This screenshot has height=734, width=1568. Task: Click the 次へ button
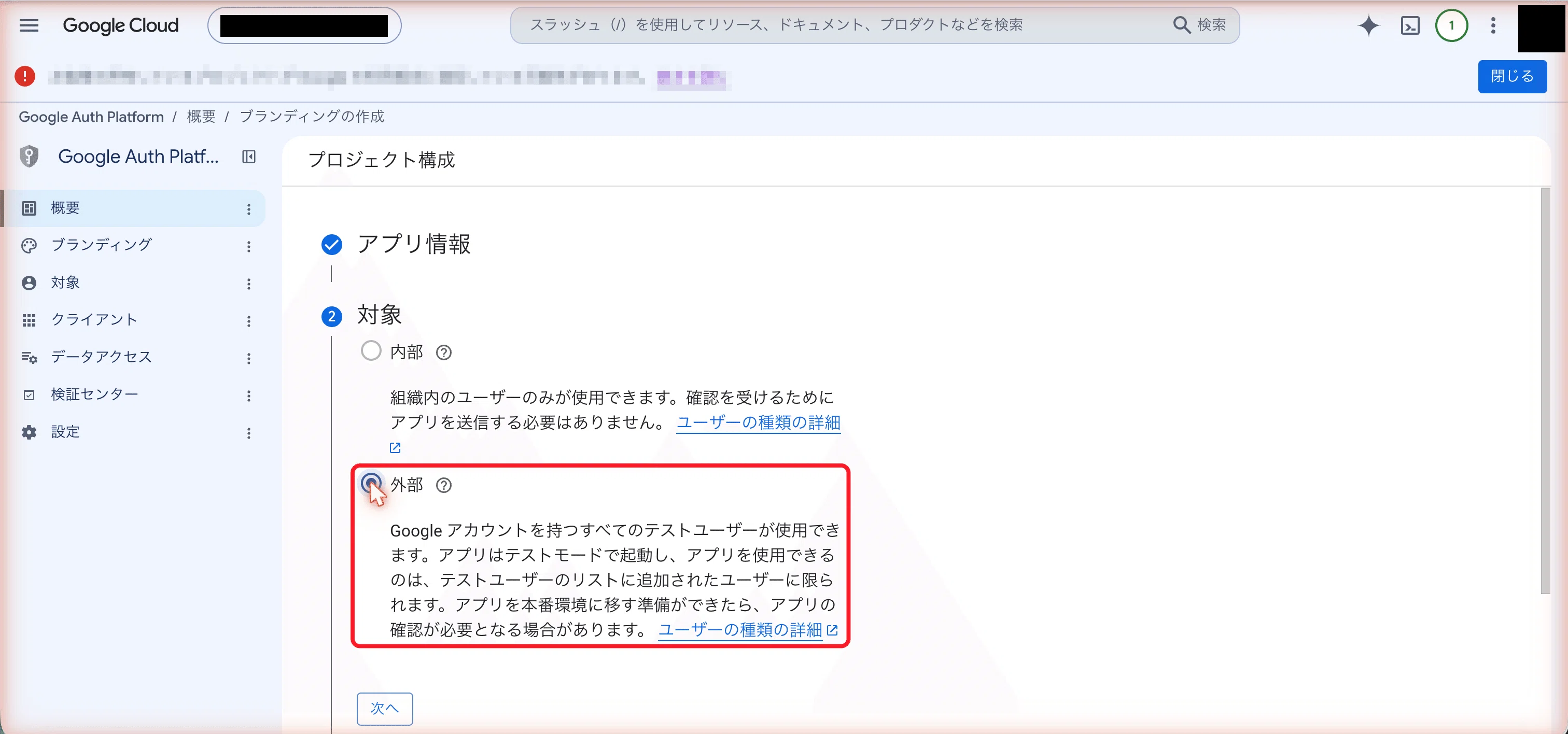pyautogui.click(x=385, y=709)
